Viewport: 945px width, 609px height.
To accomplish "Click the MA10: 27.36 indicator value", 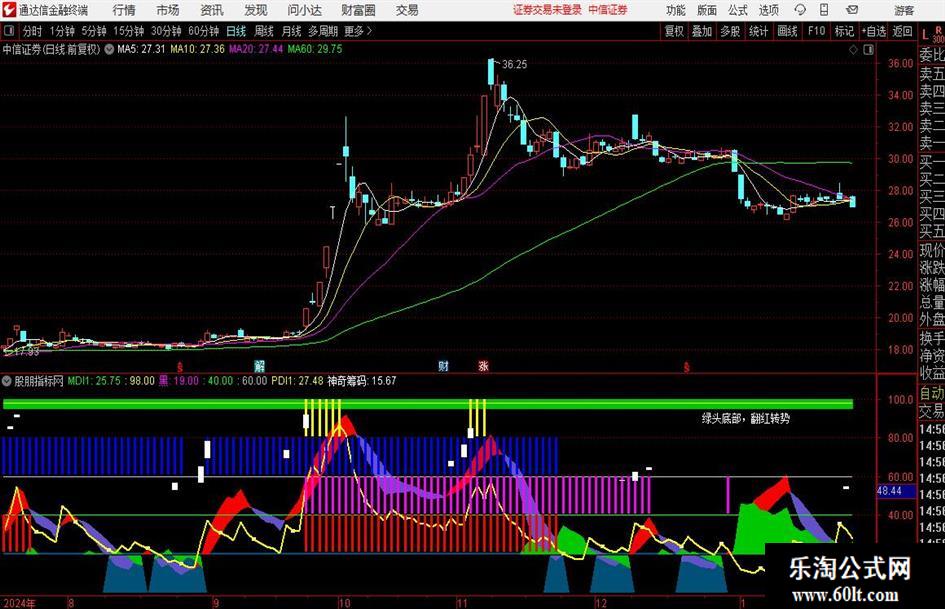I will (x=197, y=49).
